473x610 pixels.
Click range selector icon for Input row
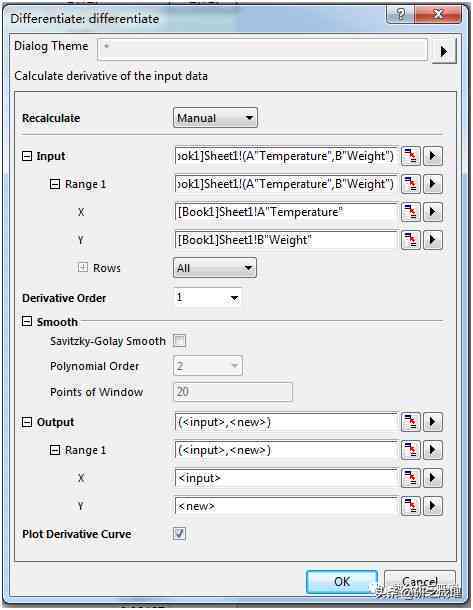point(410,156)
